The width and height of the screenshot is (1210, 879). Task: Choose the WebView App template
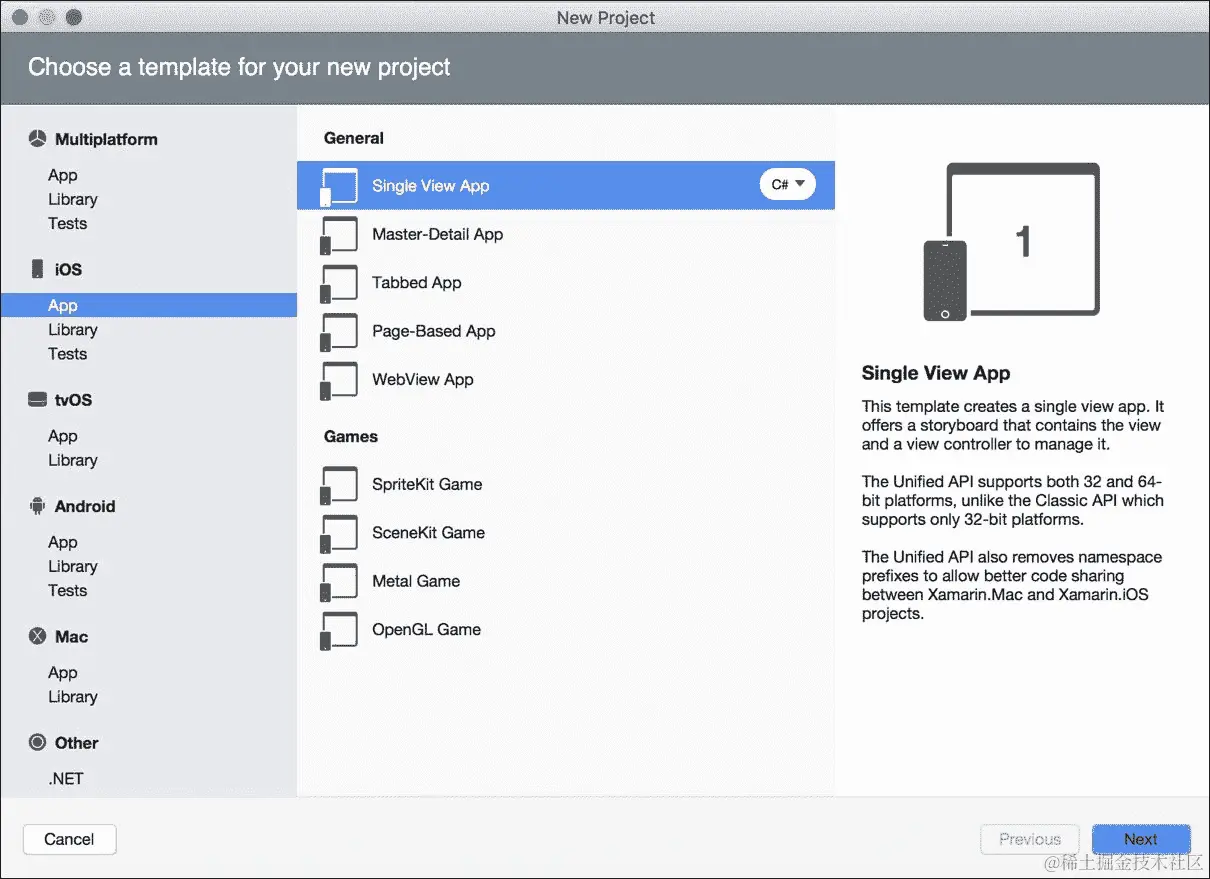click(566, 379)
